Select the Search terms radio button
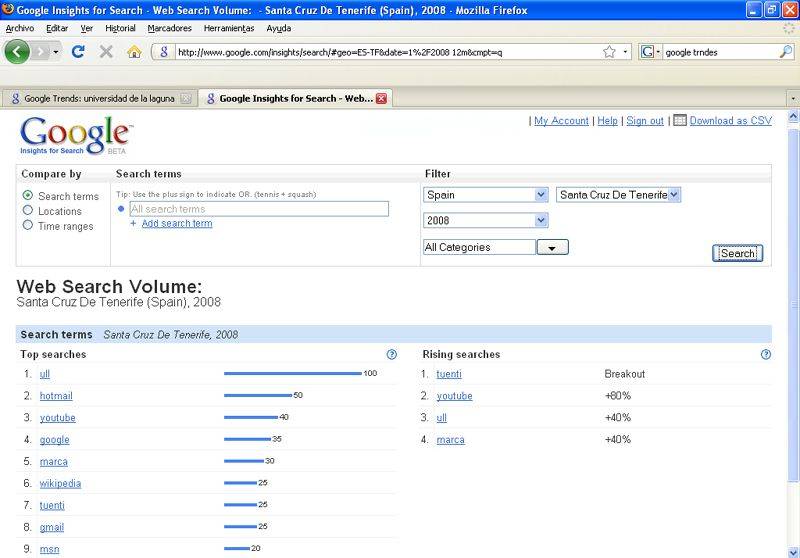The width and height of the screenshot is (800, 558). (x=28, y=196)
